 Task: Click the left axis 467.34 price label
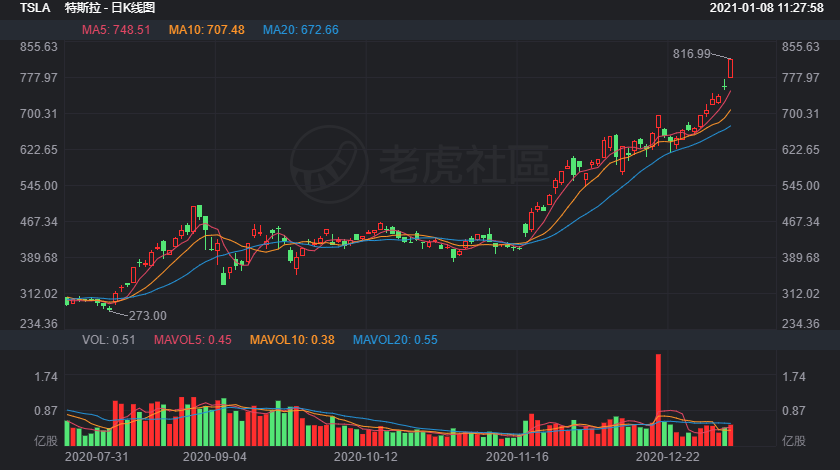[x=39, y=222]
